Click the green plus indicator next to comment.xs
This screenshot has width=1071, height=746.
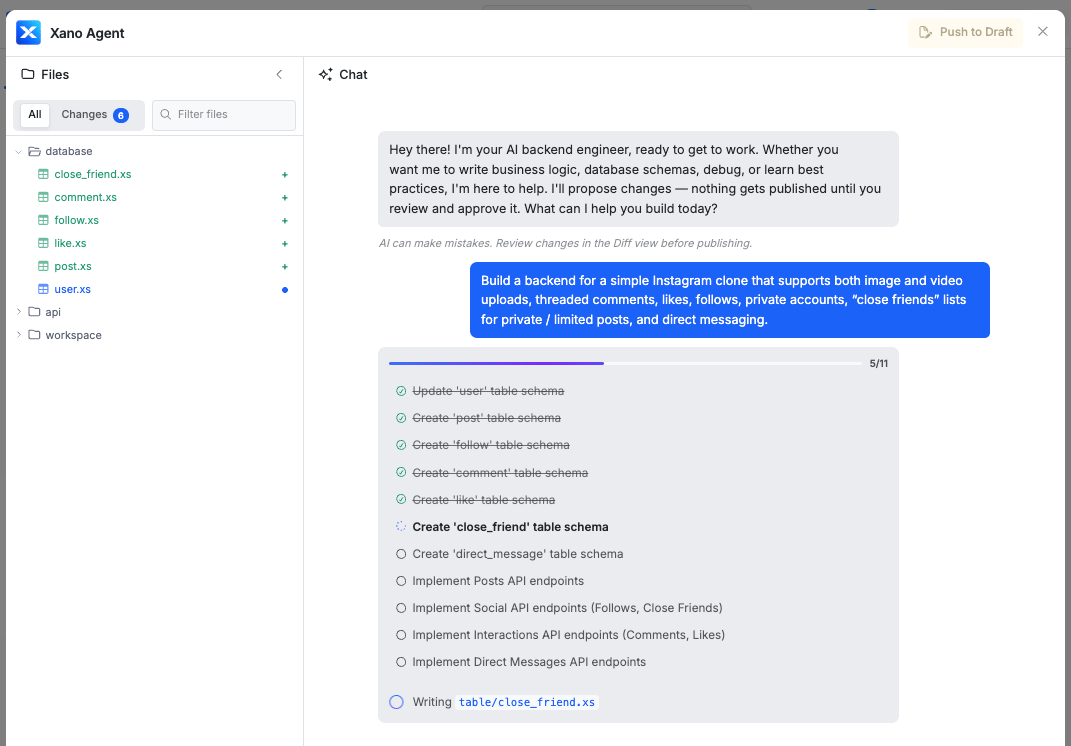[285, 198]
